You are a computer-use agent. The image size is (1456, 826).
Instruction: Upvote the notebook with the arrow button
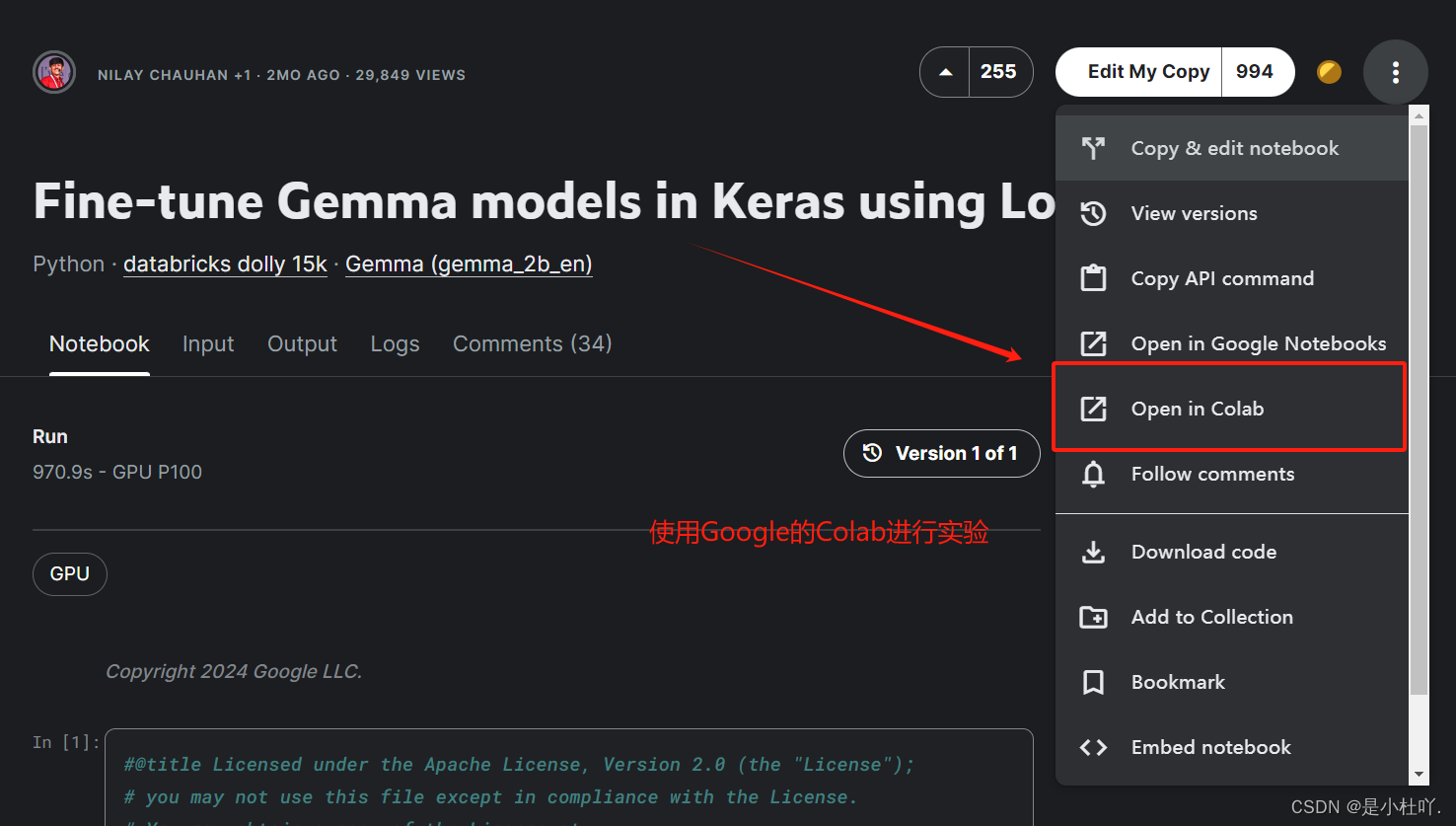(x=946, y=72)
